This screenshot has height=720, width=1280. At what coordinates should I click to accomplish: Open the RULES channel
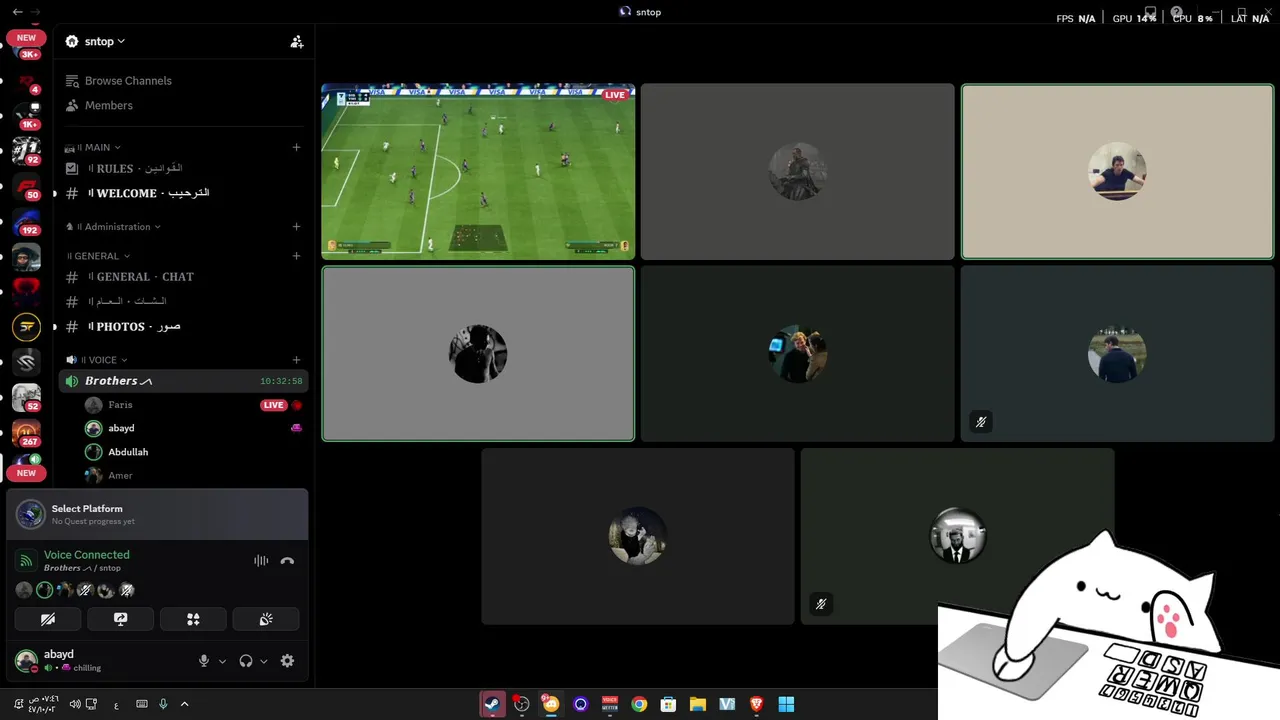tap(183, 169)
